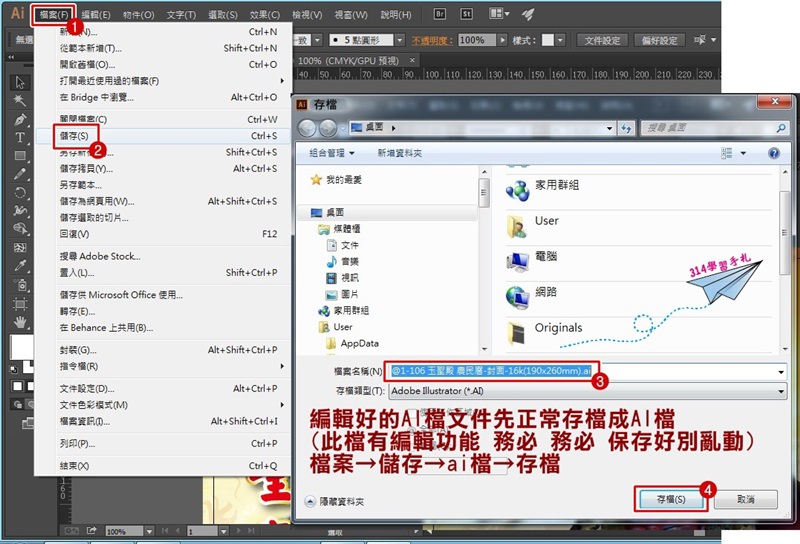
Task: Select the Artboard tool
Action: pos(20,304)
